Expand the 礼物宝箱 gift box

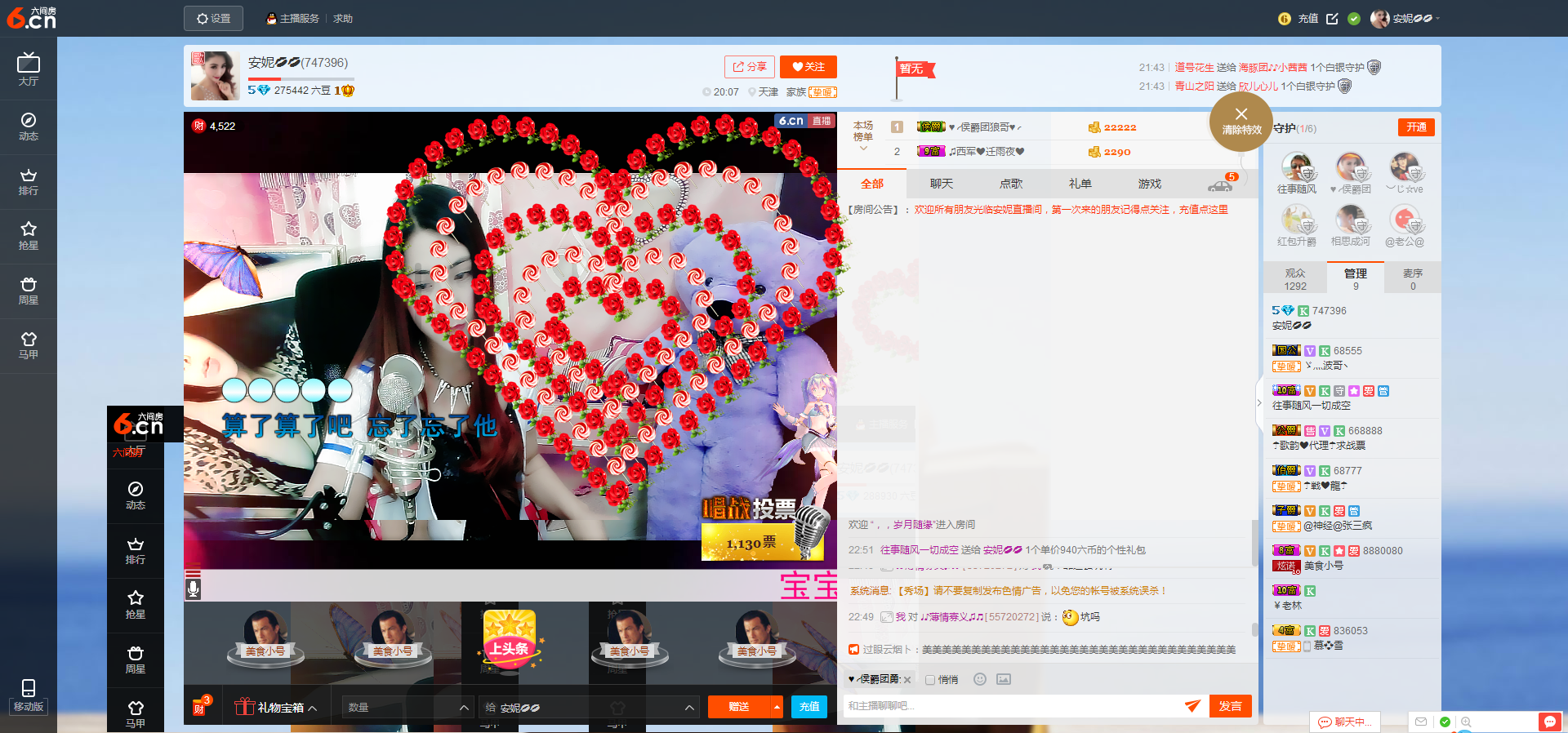pyautogui.click(x=276, y=707)
